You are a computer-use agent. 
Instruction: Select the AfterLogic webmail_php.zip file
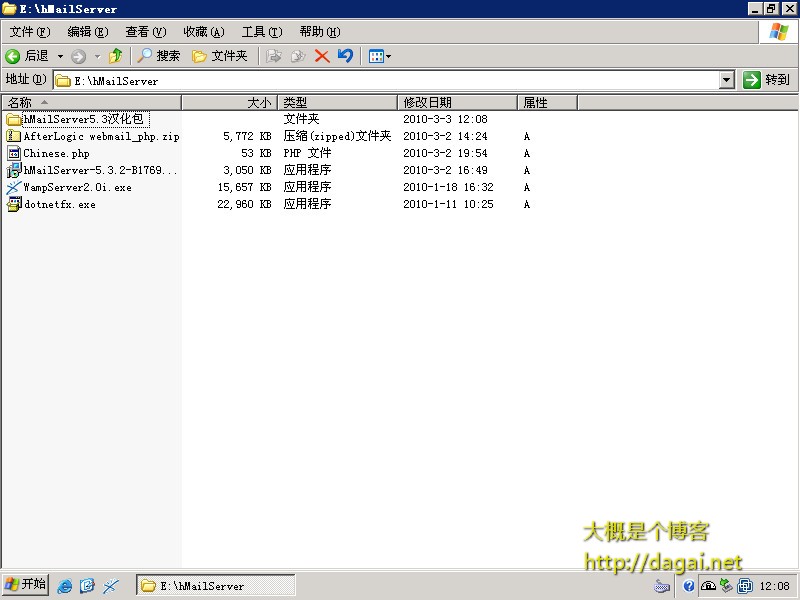click(100, 136)
